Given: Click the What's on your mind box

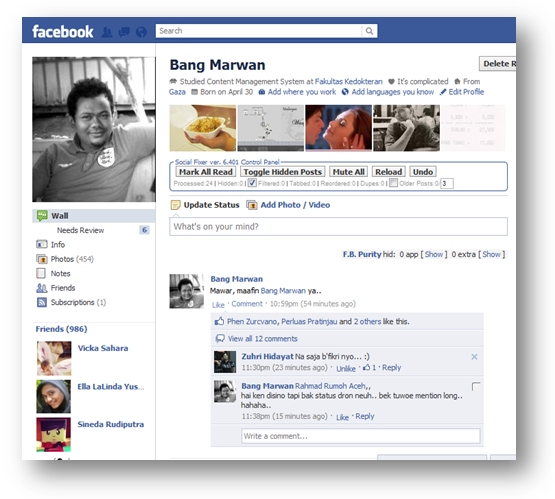Looking at the screenshot, I should pos(338,226).
